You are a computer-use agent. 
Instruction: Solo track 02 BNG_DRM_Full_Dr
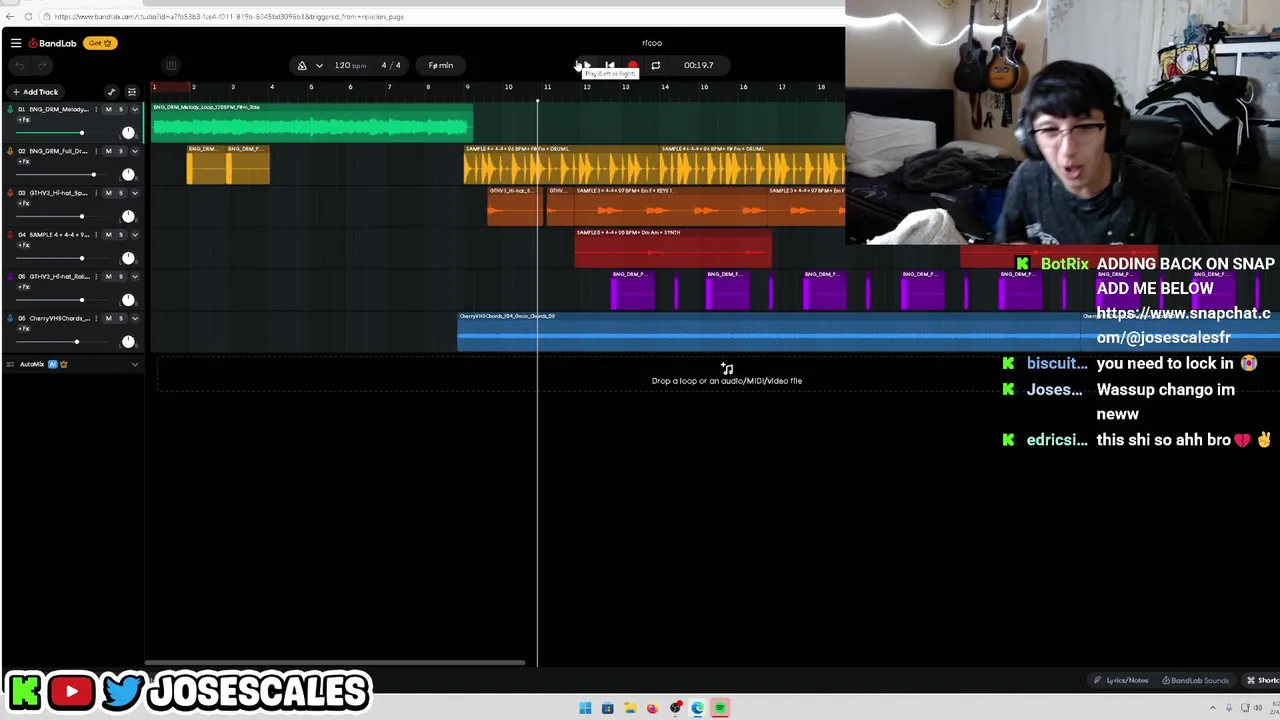[121, 151]
